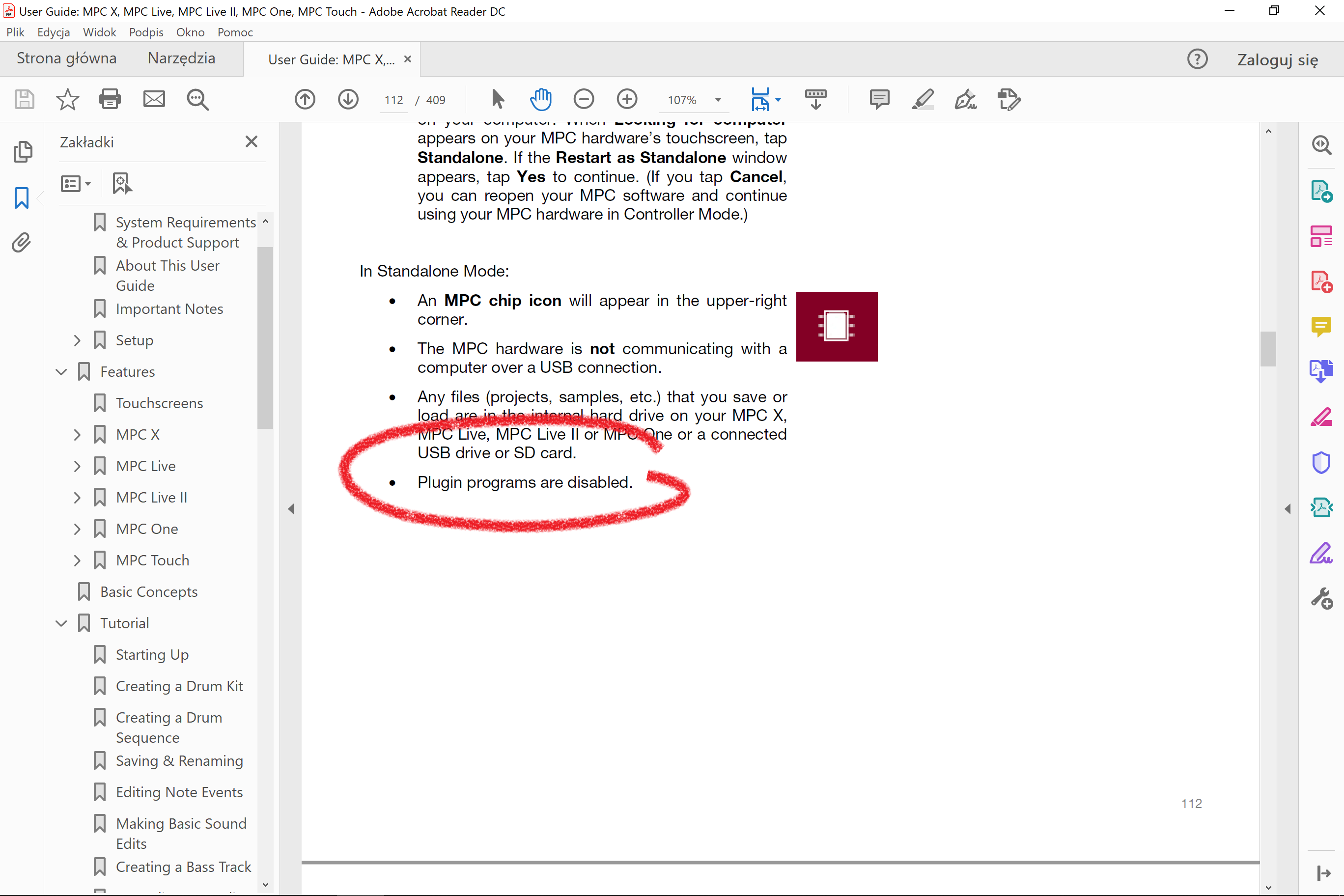Open the Find text magnifier icon
The height and width of the screenshot is (896, 1344).
[x=197, y=99]
